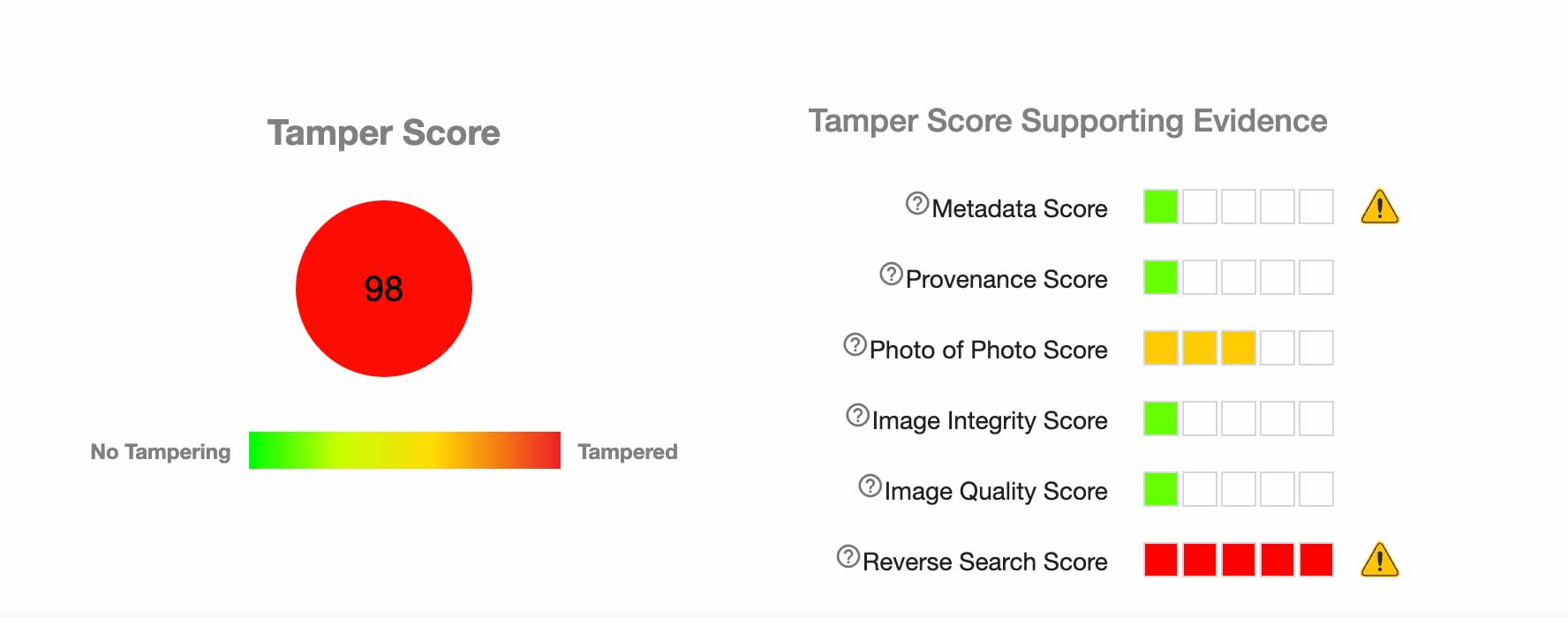
Task: Click the Photo of Photo Score label
Action: pyautogui.click(x=988, y=350)
